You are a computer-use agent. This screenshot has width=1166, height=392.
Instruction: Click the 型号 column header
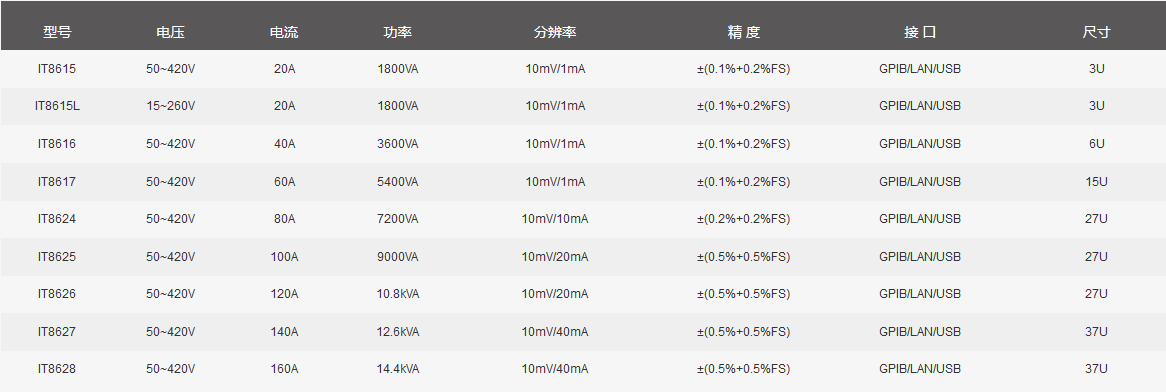[57, 33]
